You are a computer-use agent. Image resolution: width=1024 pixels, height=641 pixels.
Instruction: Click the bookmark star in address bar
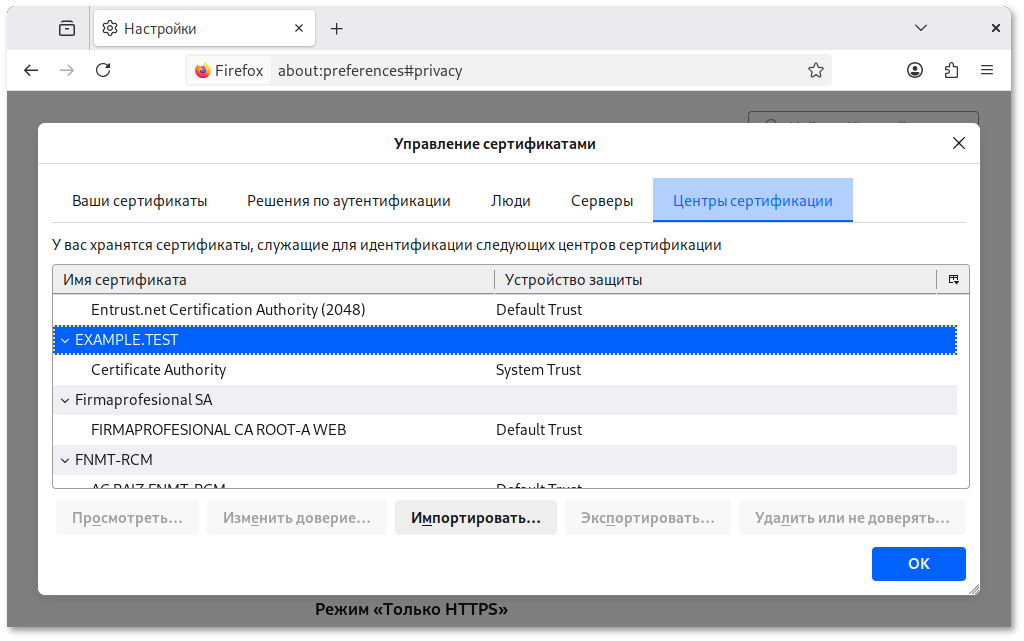point(818,70)
